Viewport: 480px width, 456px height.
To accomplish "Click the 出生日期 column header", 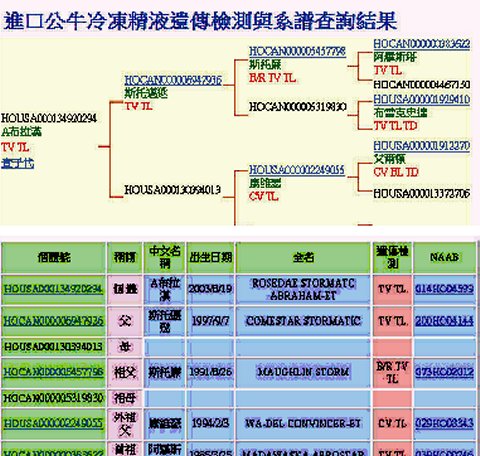I will click(x=210, y=257).
